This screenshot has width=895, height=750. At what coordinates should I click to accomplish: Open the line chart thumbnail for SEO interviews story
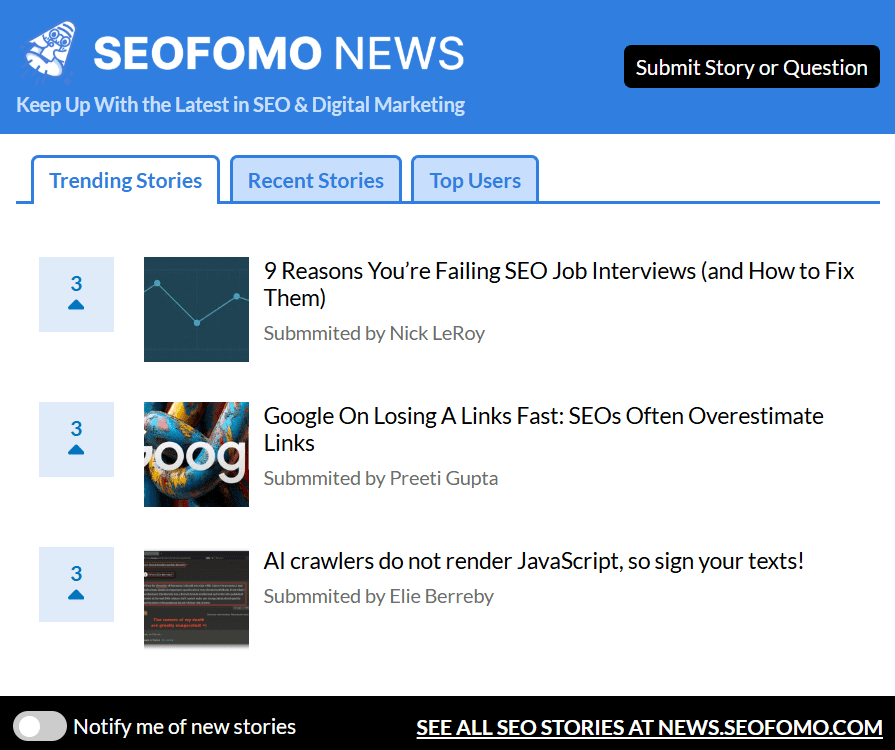[196, 309]
